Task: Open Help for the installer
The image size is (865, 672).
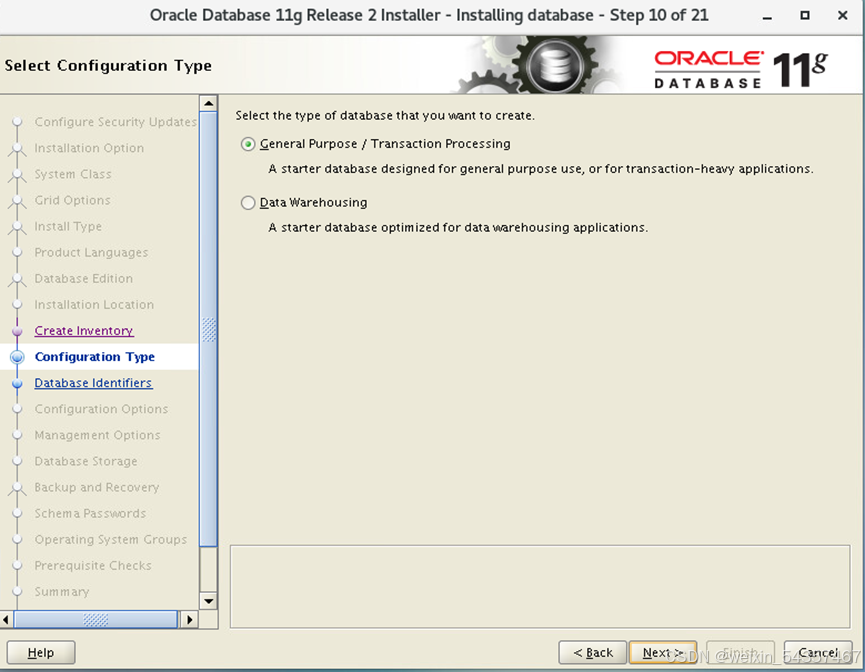Action: [41, 653]
